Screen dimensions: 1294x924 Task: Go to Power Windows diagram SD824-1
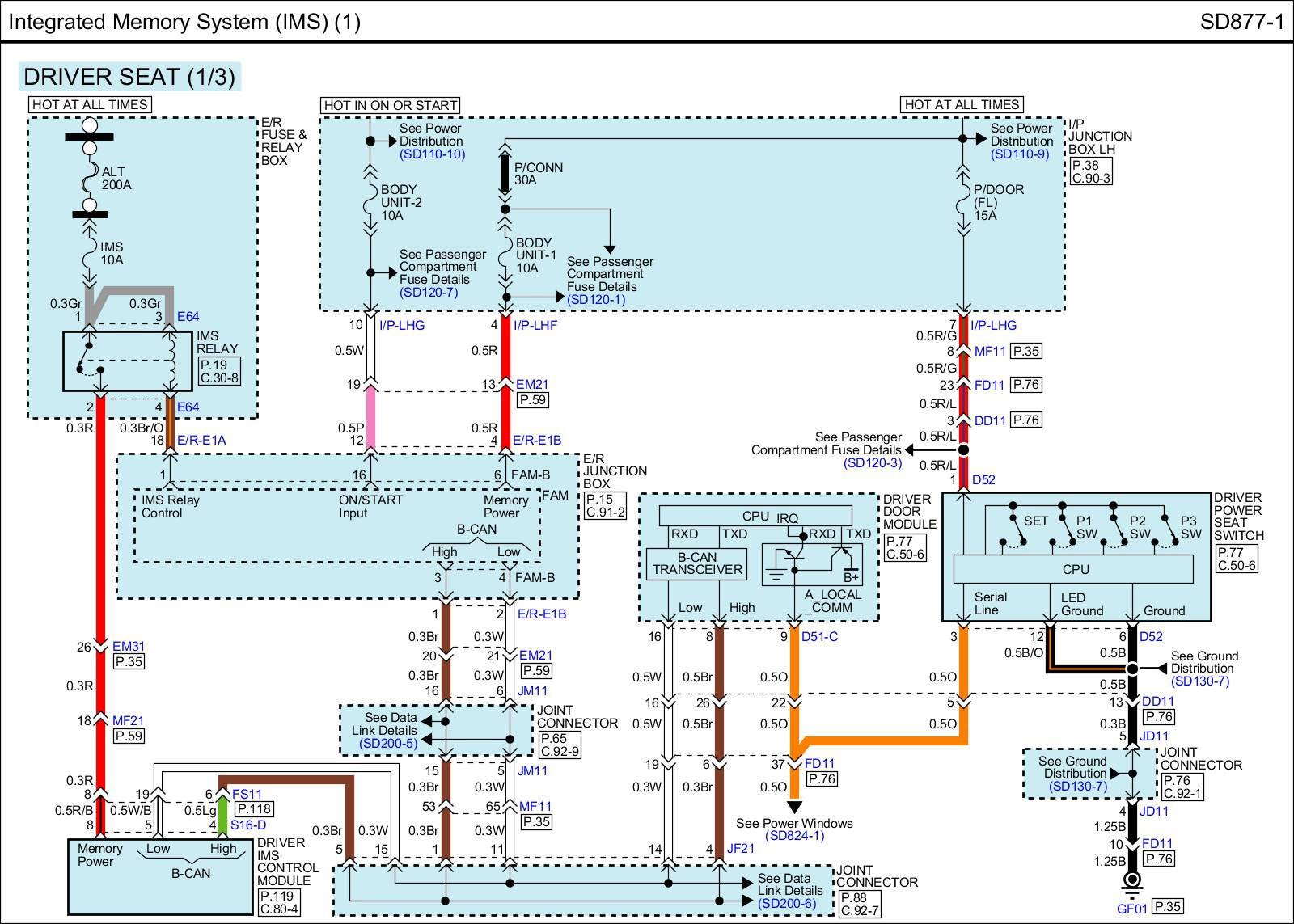click(x=794, y=836)
